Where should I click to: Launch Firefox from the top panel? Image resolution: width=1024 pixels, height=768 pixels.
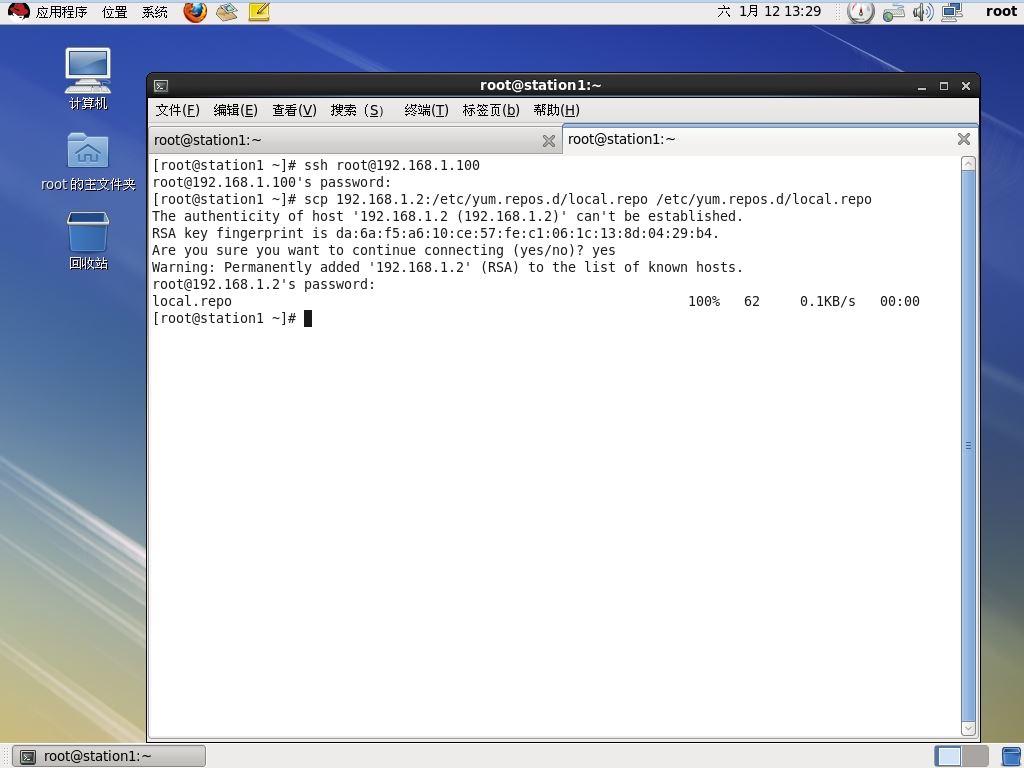pyautogui.click(x=195, y=12)
